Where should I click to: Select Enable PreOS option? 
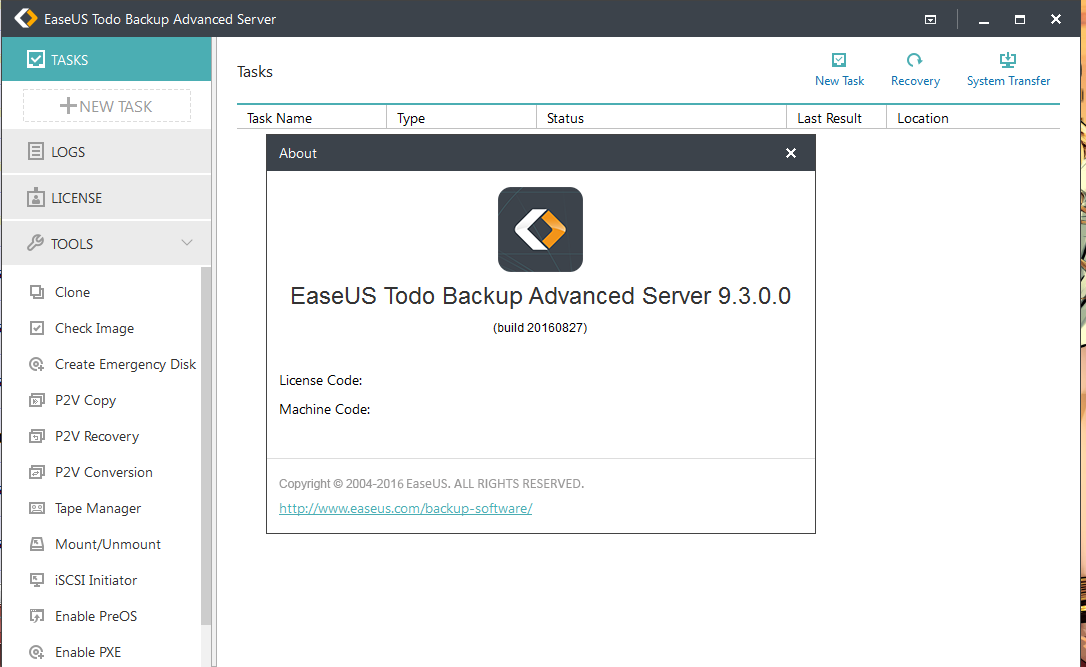pos(96,616)
